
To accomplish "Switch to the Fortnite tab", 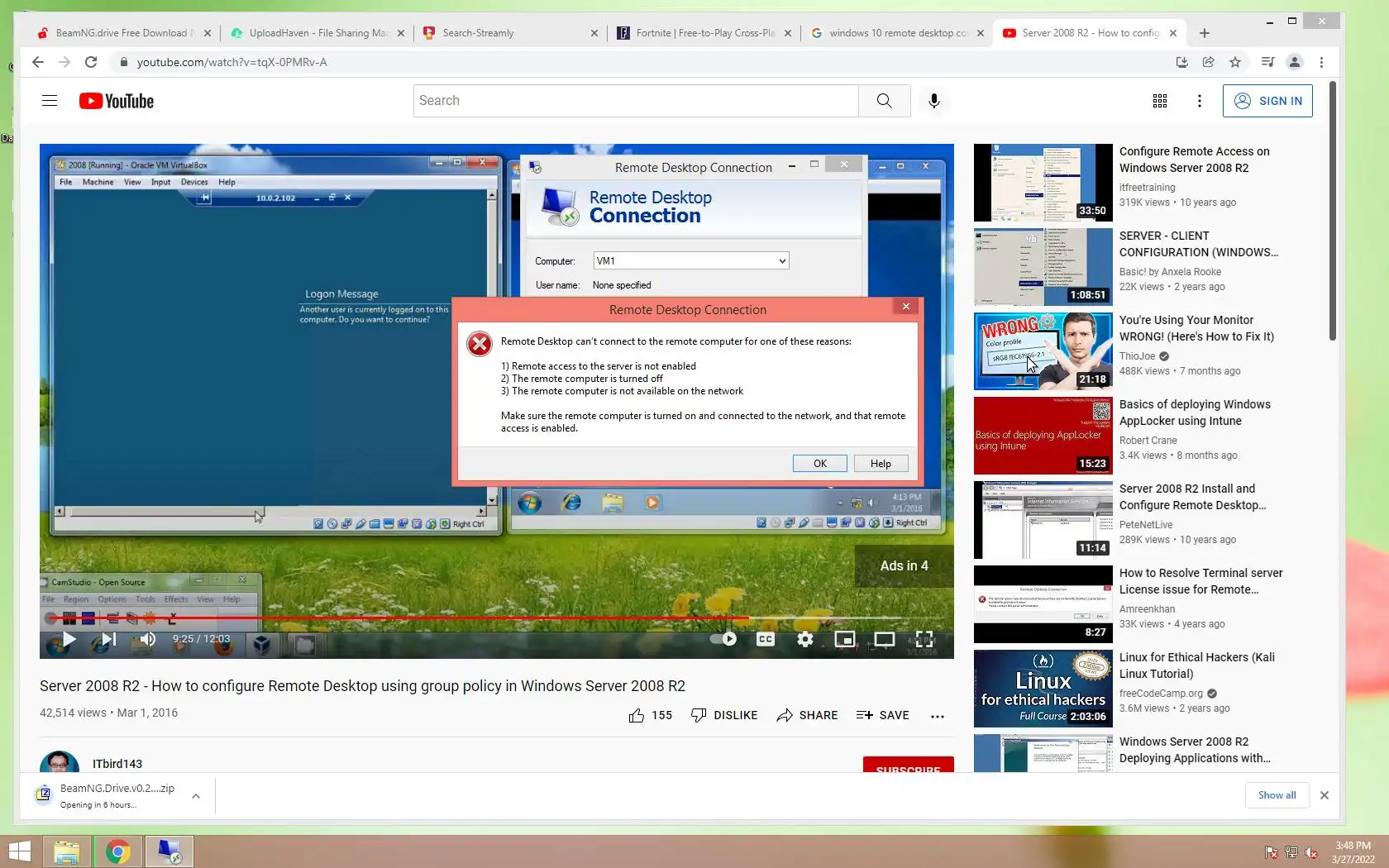I will 704,33.
